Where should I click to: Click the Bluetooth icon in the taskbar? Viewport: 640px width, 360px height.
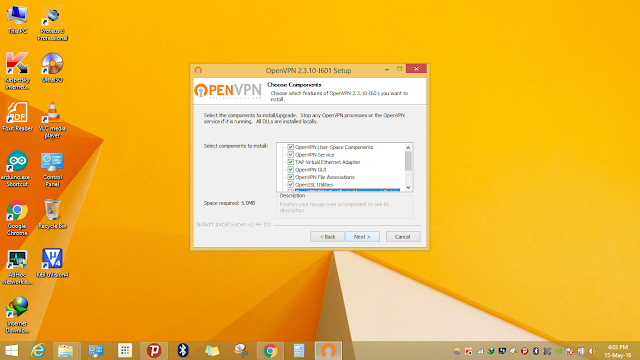[x=182, y=351]
